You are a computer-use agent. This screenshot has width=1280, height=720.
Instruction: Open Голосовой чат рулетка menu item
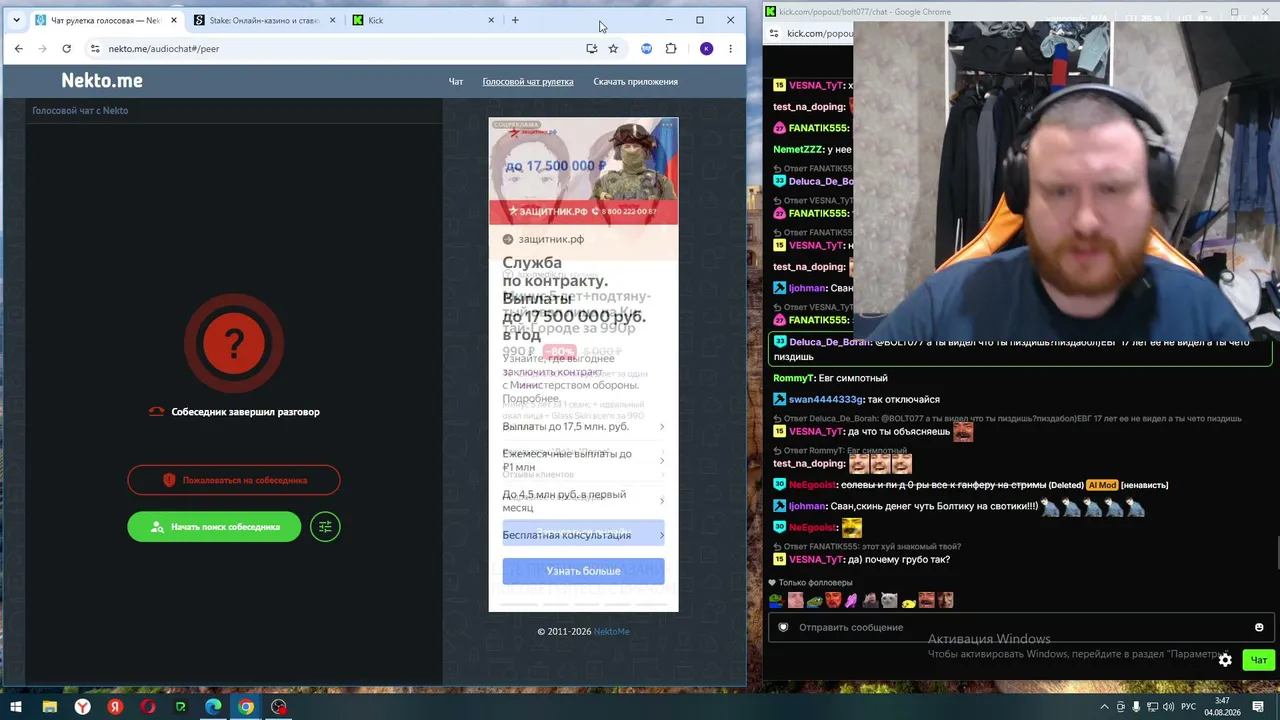tap(528, 82)
